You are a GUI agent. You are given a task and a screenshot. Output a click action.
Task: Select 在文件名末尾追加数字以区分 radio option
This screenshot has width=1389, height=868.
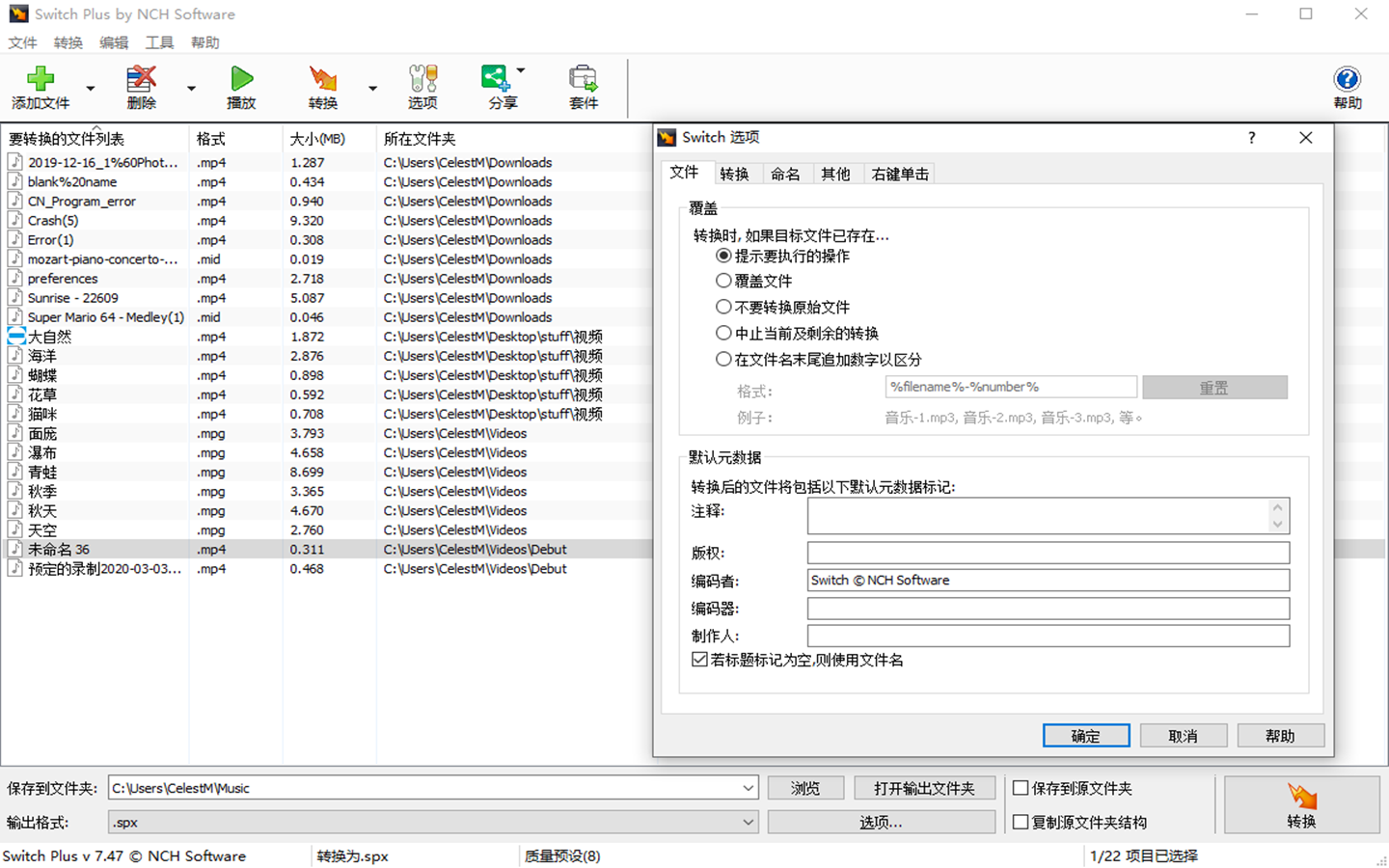(723, 359)
